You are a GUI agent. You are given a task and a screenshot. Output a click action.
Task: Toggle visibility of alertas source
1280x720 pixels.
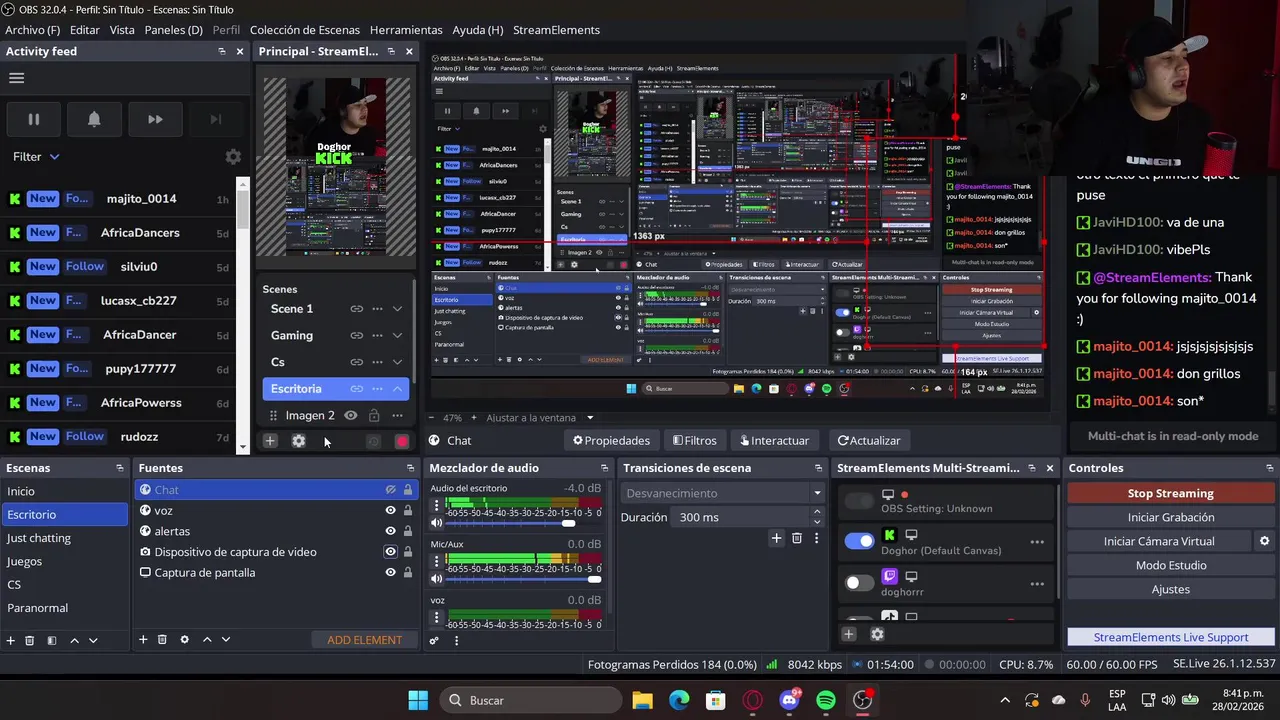[x=391, y=531]
